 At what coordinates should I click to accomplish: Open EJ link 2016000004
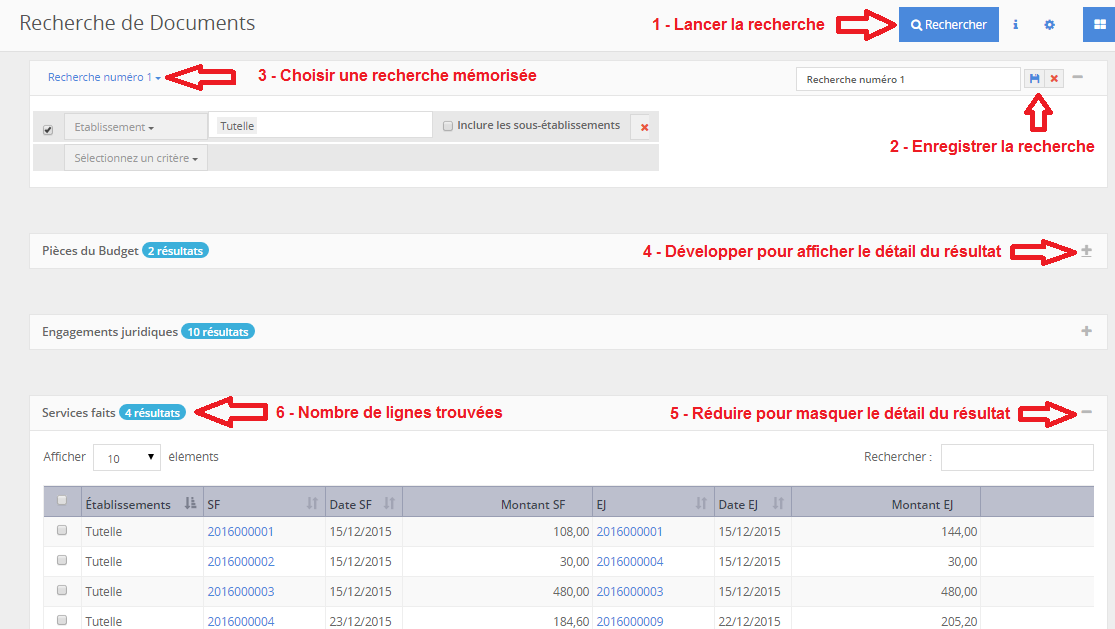pyautogui.click(x=629, y=562)
